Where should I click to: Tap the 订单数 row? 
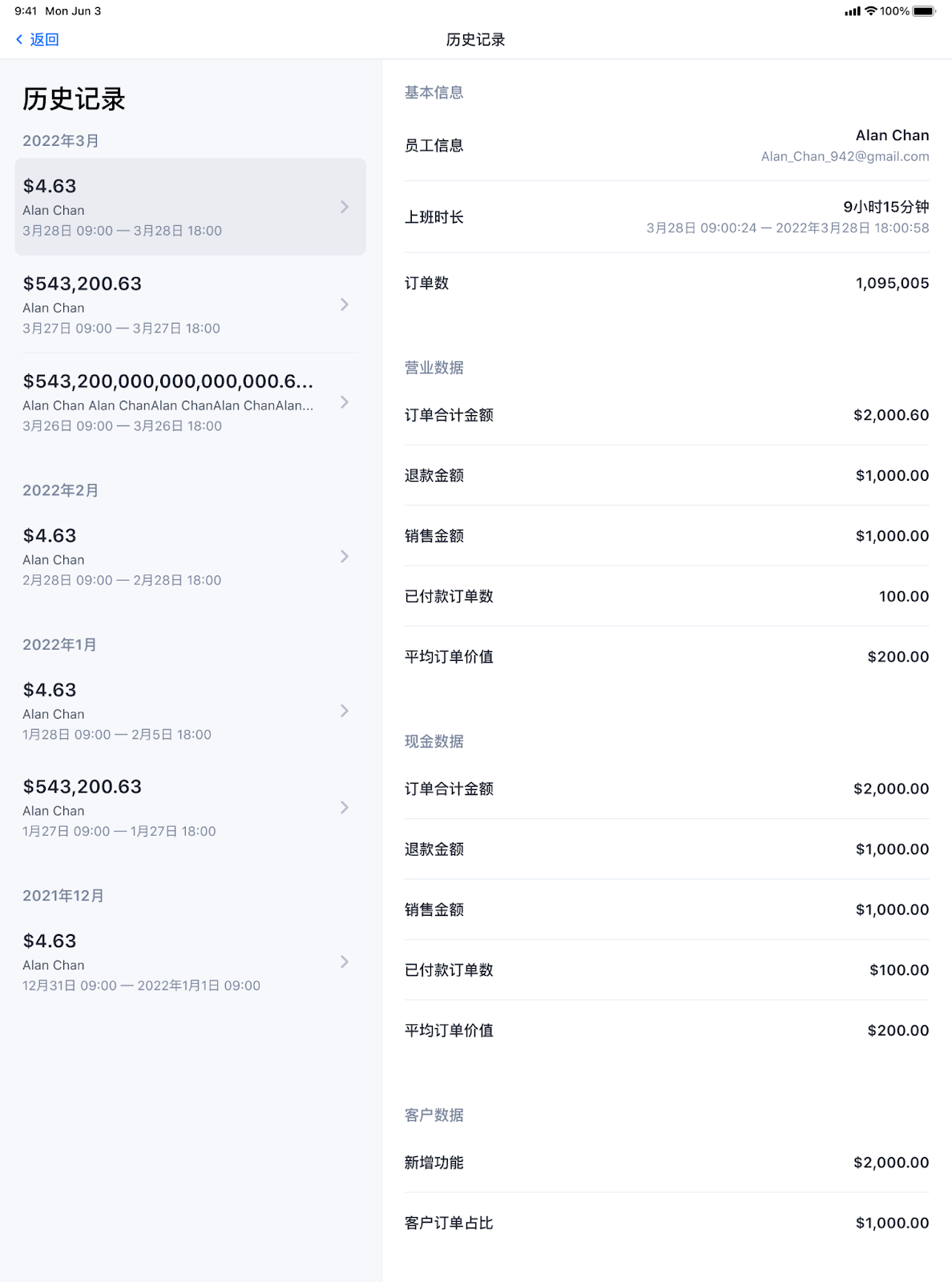[x=667, y=284]
